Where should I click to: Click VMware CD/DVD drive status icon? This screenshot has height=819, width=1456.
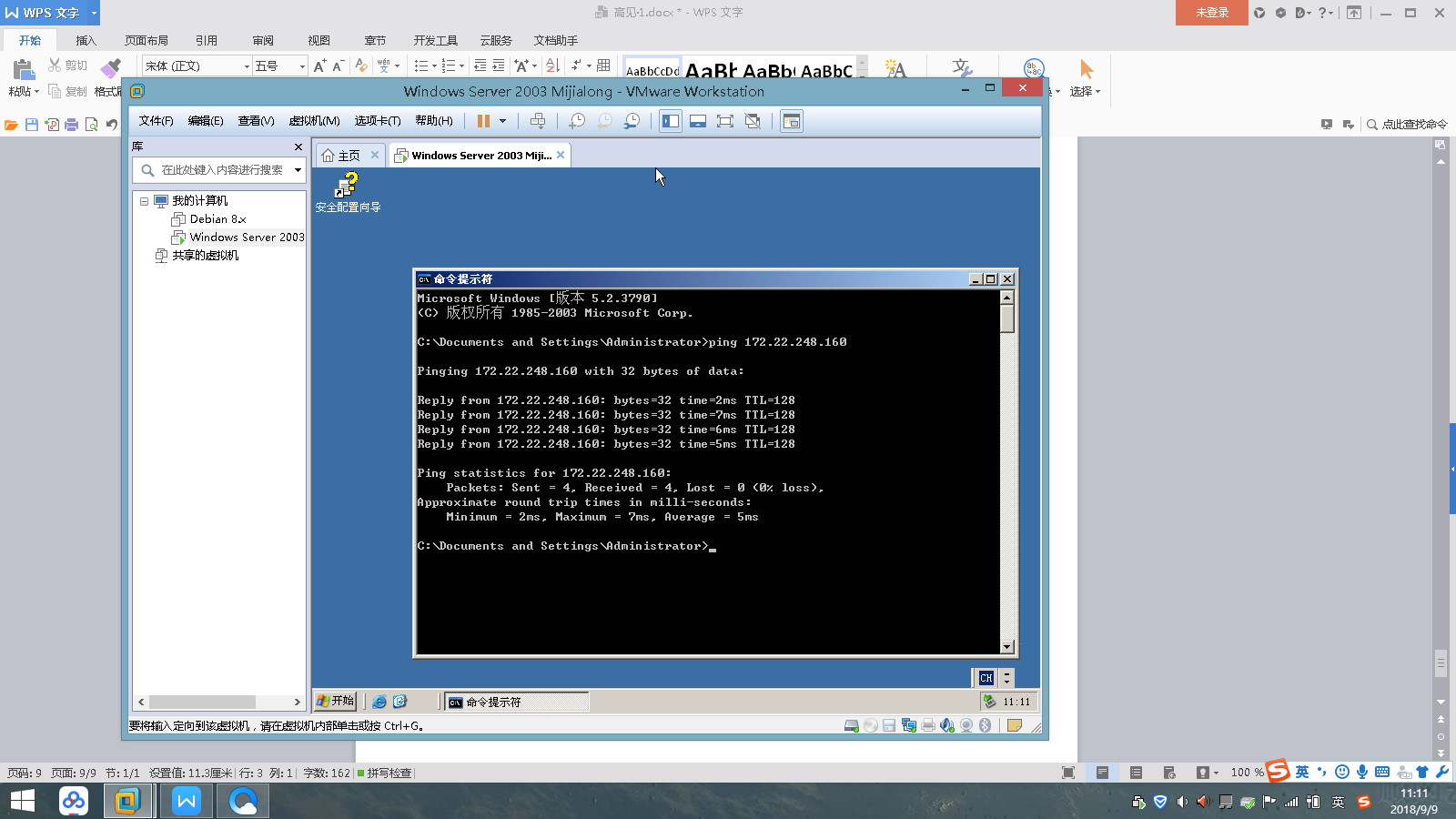click(871, 725)
